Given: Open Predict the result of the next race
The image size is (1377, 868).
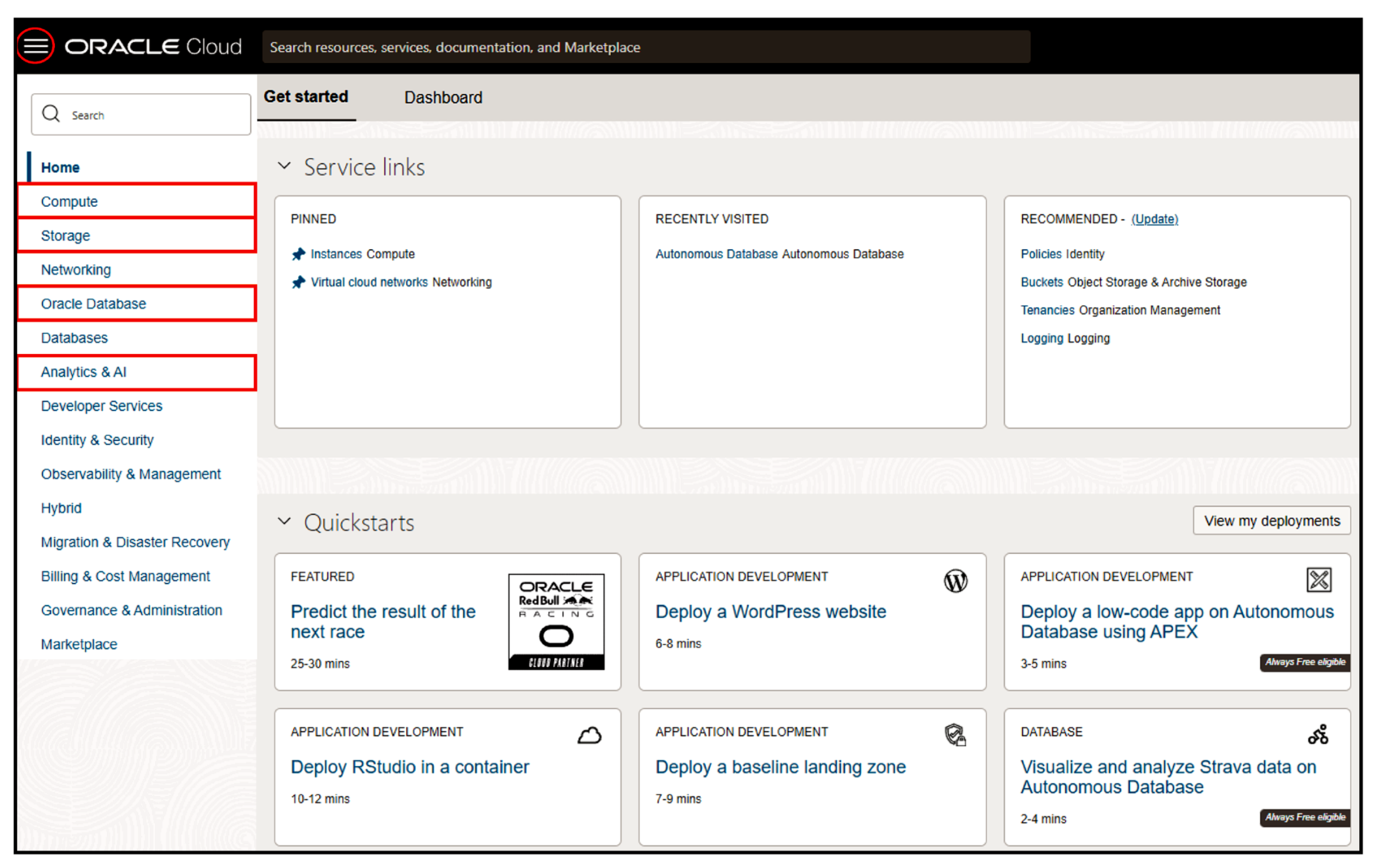Looking at the screenshot, I should [383, 622].
